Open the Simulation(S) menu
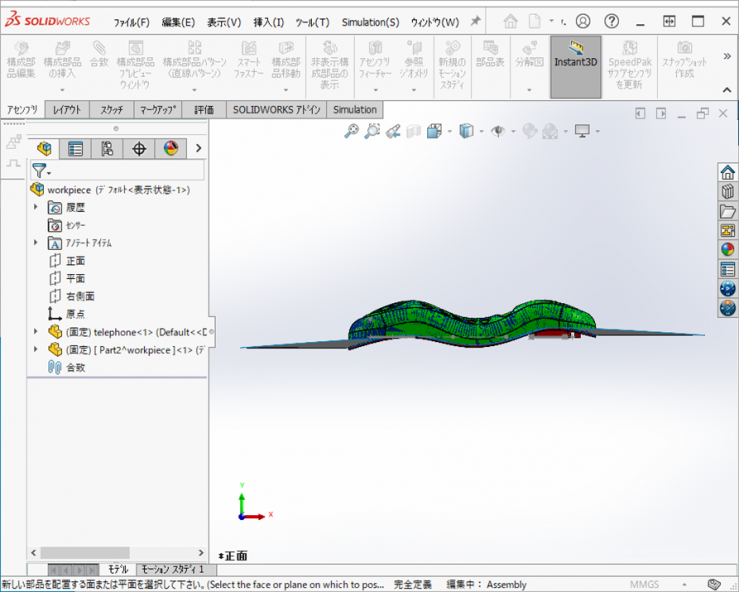739x592 pixels. point(369,22)
